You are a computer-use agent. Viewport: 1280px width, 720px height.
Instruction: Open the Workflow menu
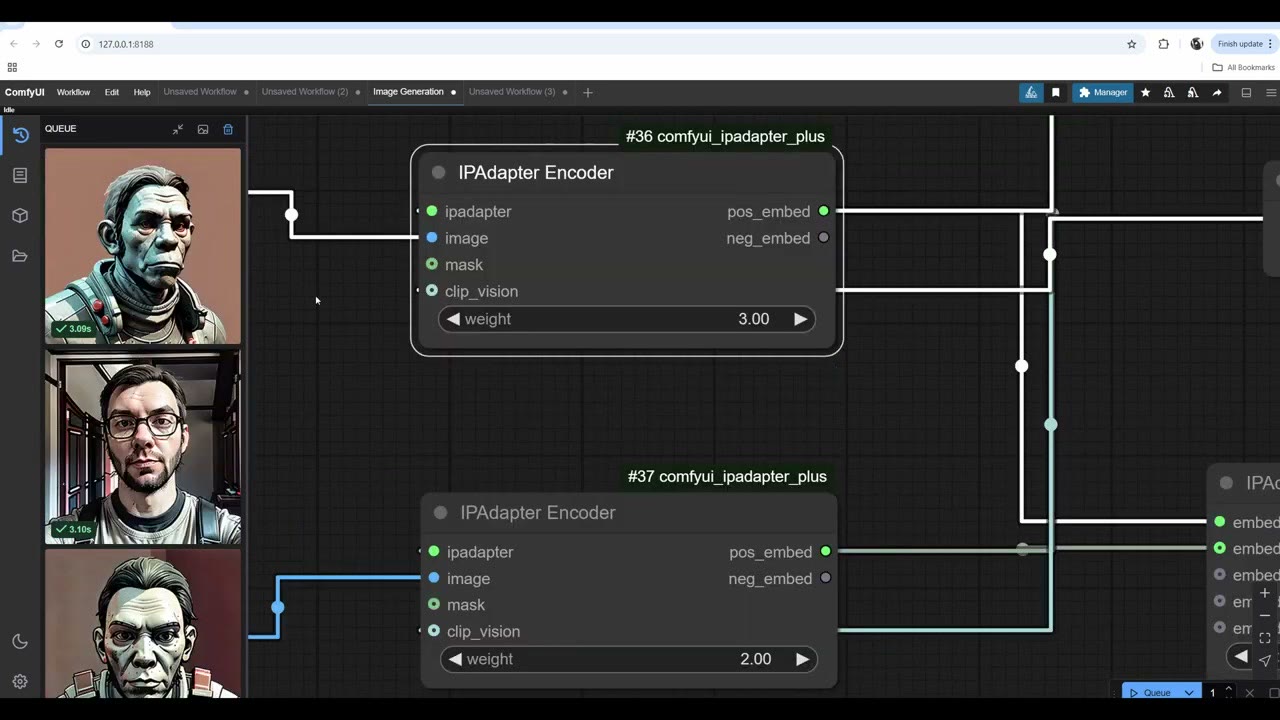(x=73, y=92)
